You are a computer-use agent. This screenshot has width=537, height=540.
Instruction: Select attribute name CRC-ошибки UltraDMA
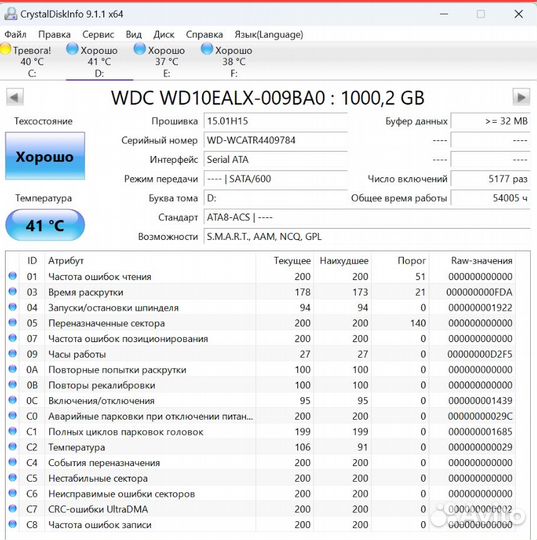[x=98, y=509]
